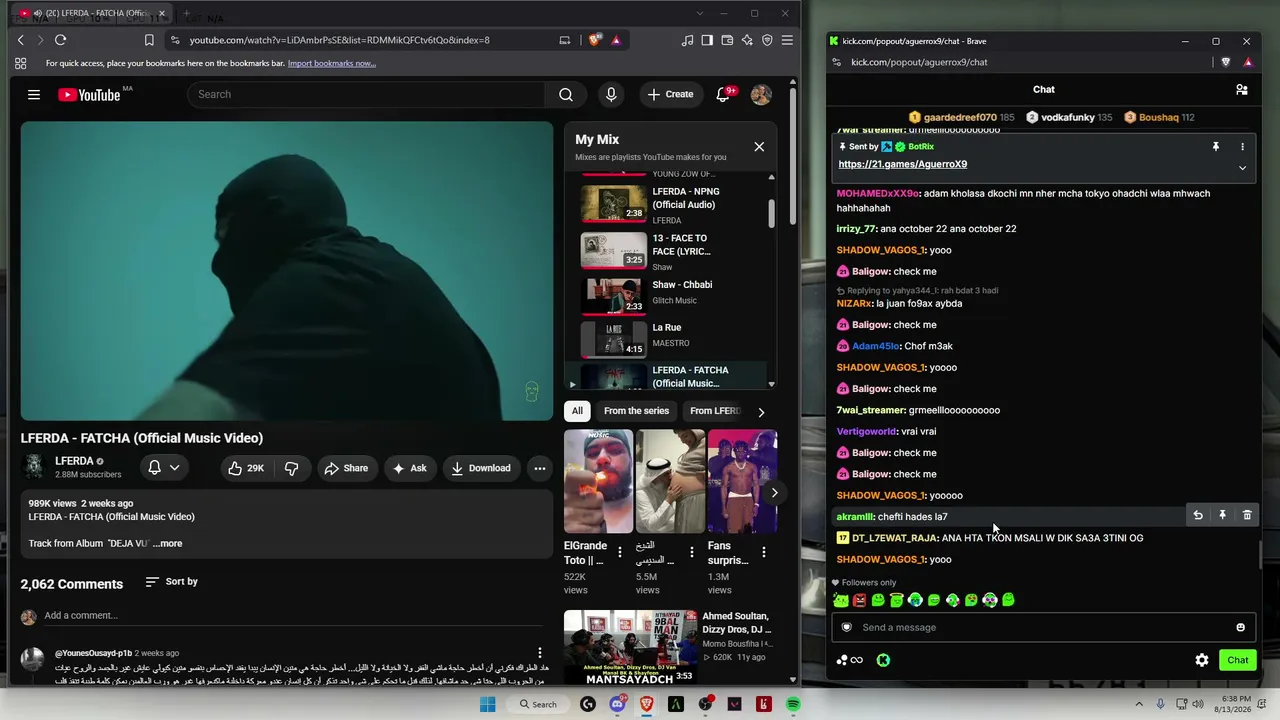Viewport: 1280px width, 720px height.
Task: Open the Windows Start menu
Action: [488, 704]
